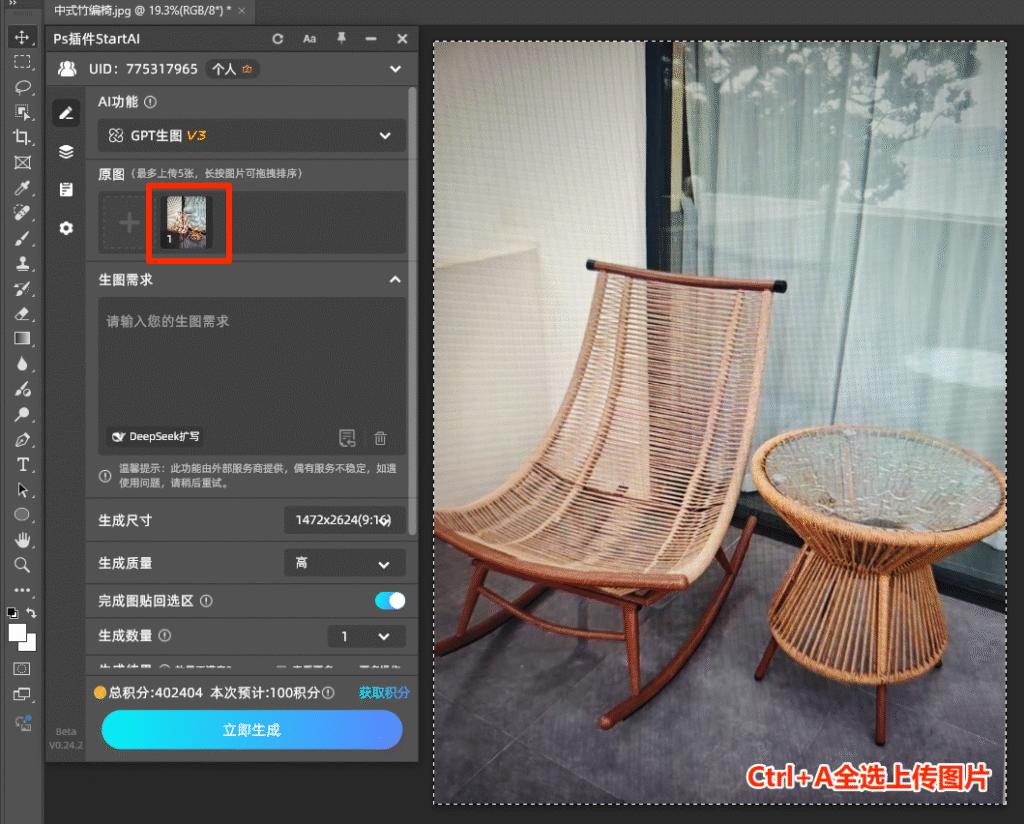
Task: Click the AI功能 info icon
Action: (150, 102)
